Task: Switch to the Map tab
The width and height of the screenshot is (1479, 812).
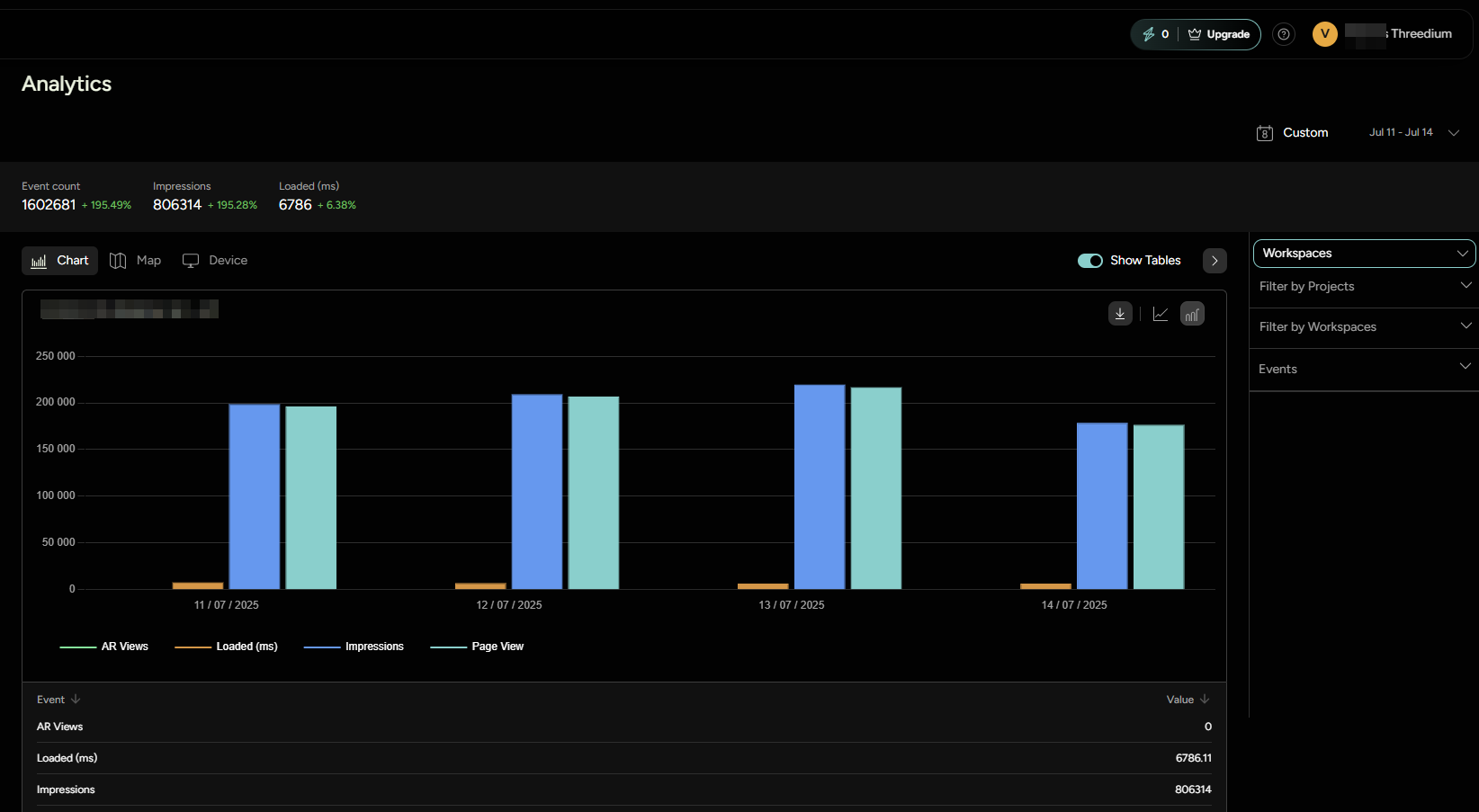Action: tap(135, 260)
